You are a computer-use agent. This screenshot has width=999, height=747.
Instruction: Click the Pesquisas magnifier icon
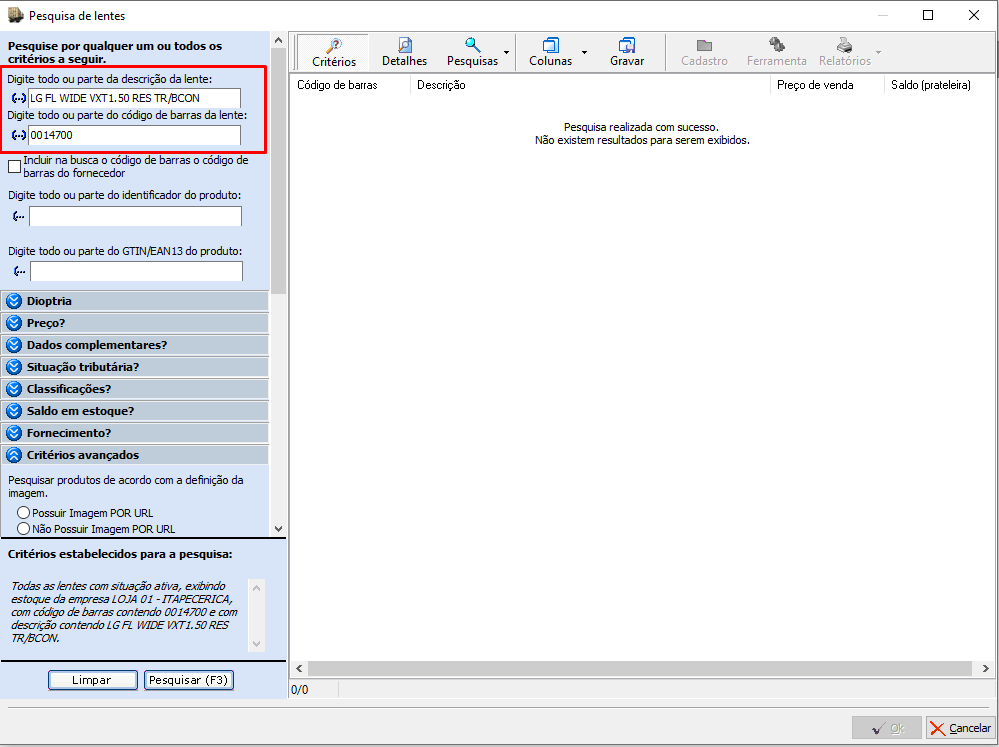[472, 45]
